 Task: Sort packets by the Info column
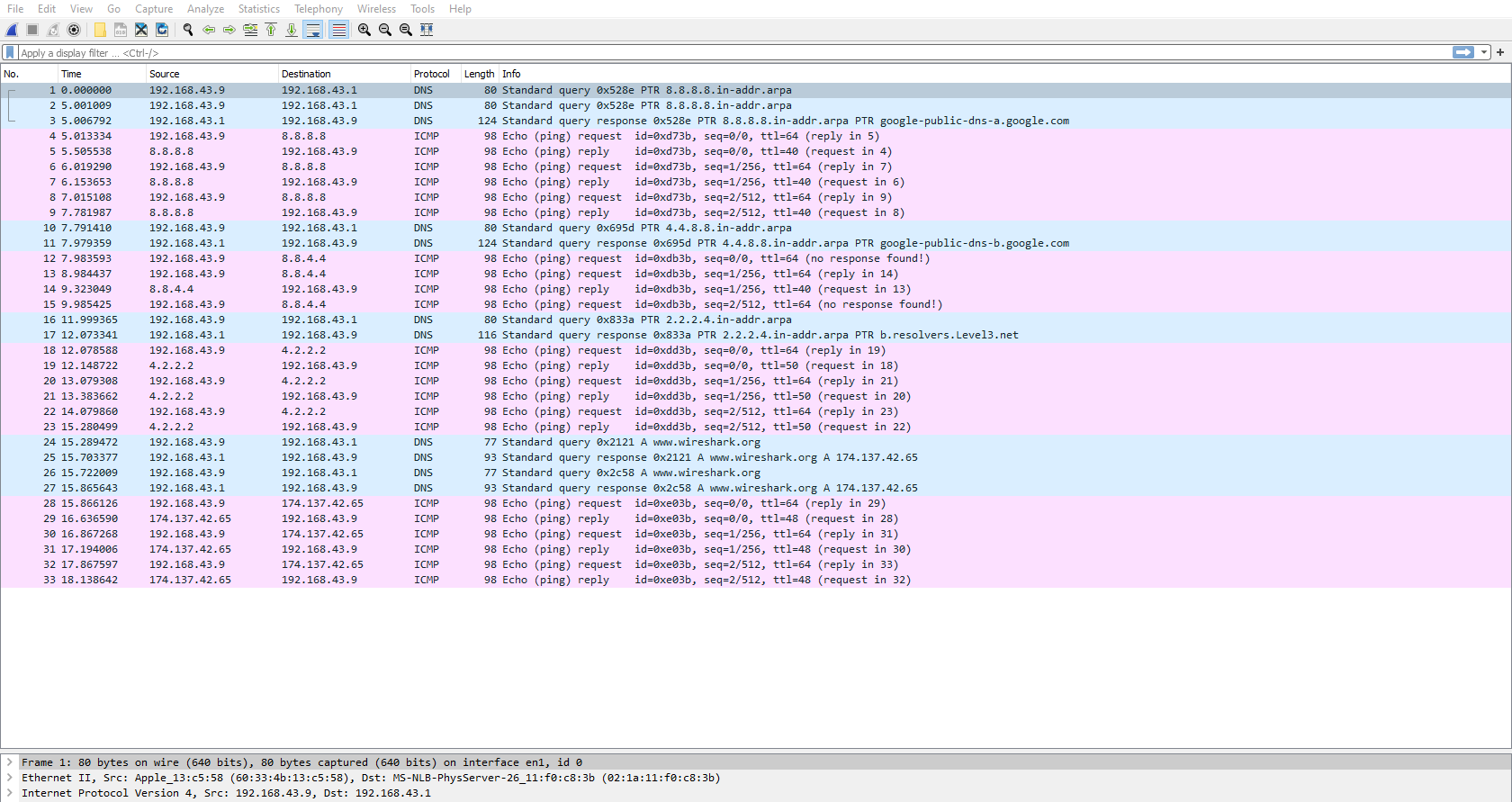pyautogui.click(x=1004, y=74)
